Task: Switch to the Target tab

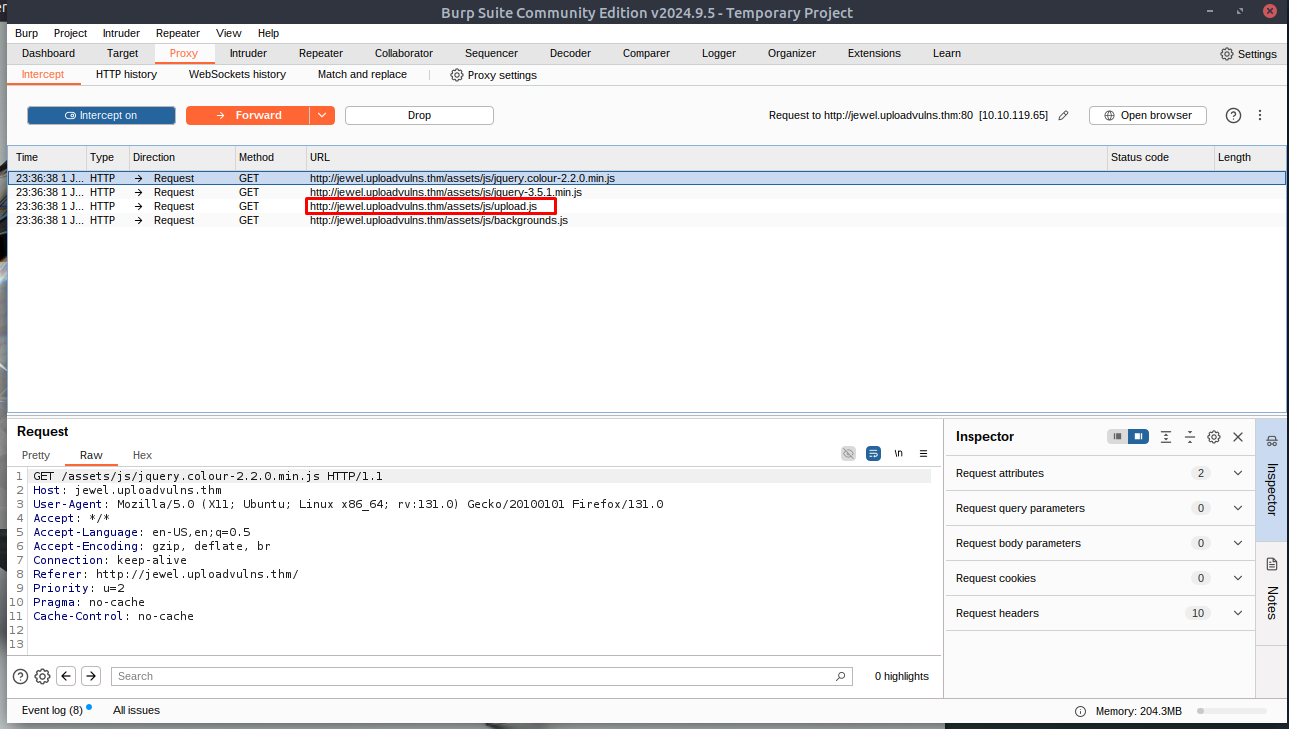Action: pos(123,54)
